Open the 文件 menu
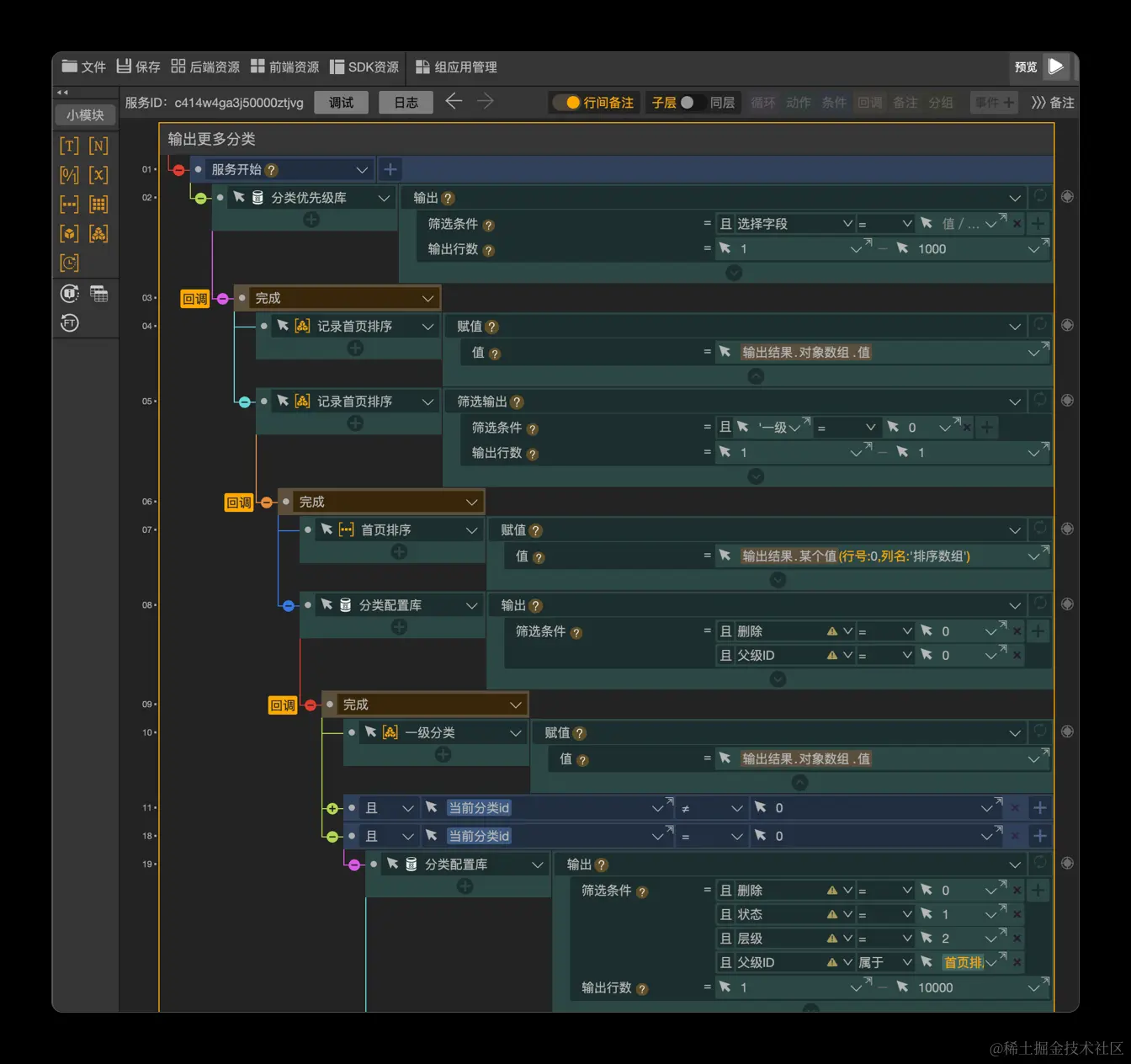Image resolution: width=1131 pixels, height=1064 pixels. 83,66
